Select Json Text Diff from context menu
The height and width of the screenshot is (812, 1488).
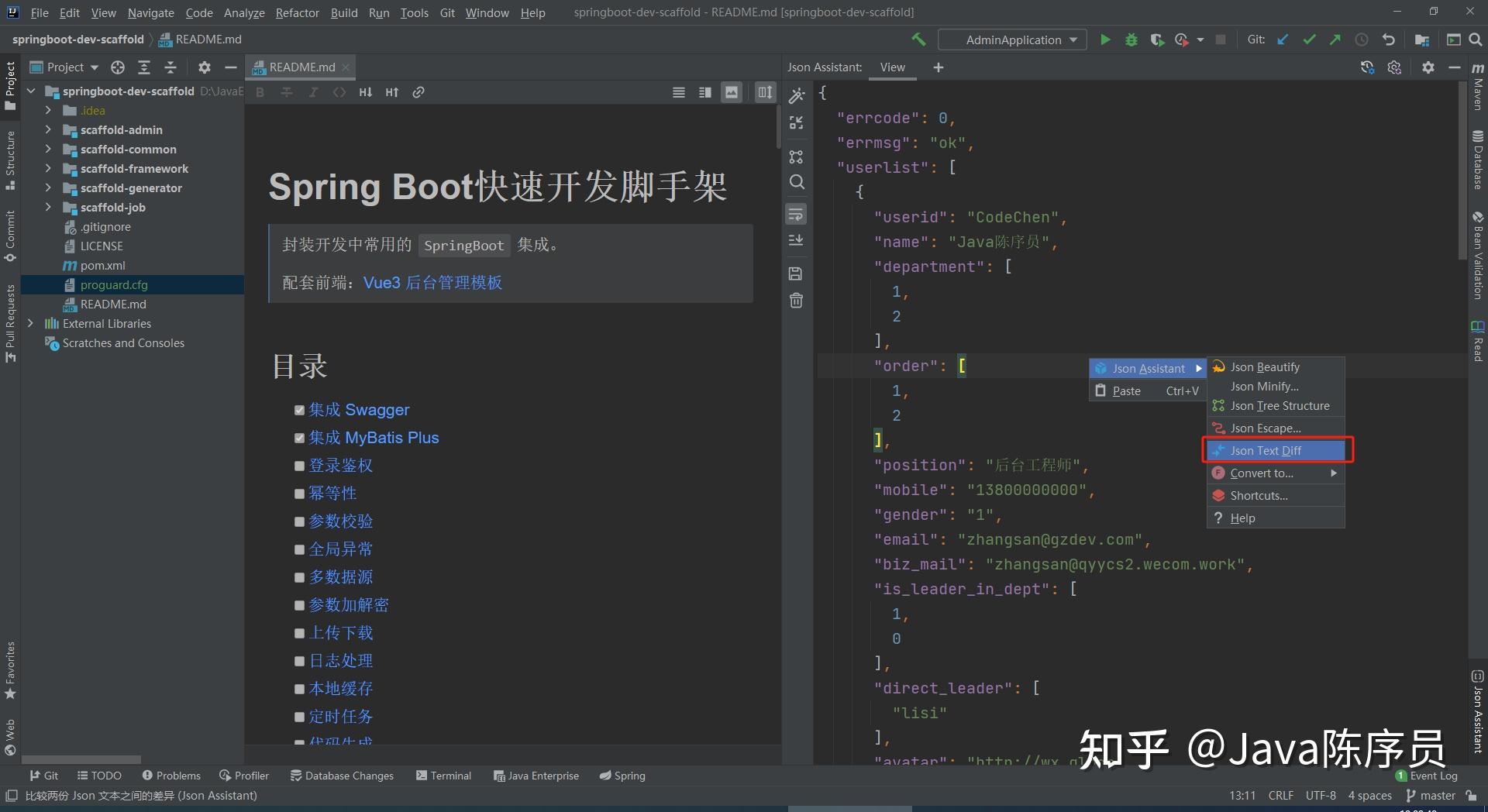coord(1266,450)
